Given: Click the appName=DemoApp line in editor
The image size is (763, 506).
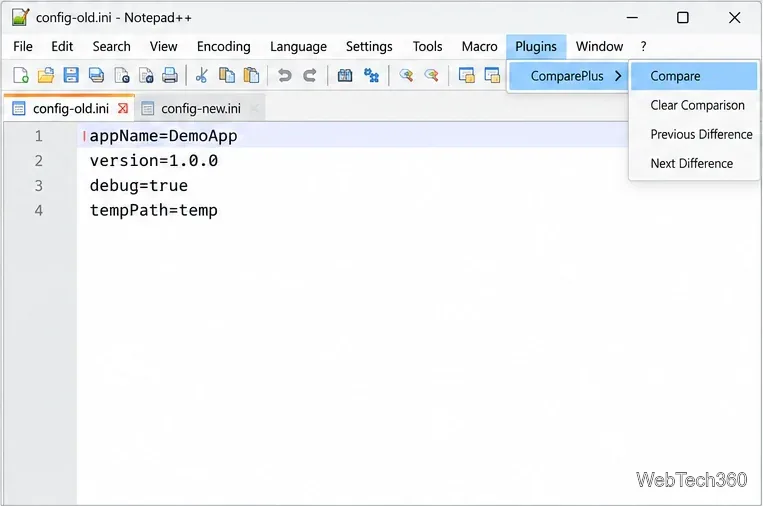Looking at the screenshot, I should point(163,136).
